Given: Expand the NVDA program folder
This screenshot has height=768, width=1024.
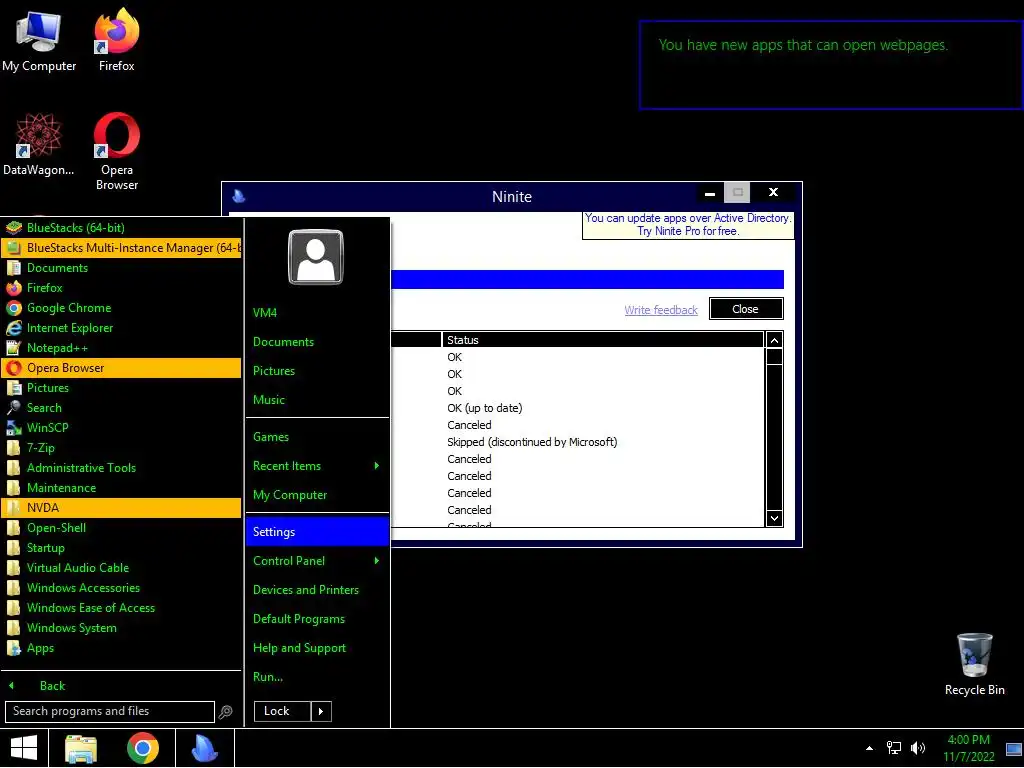Looking at the screenshot, I should 121,507.
